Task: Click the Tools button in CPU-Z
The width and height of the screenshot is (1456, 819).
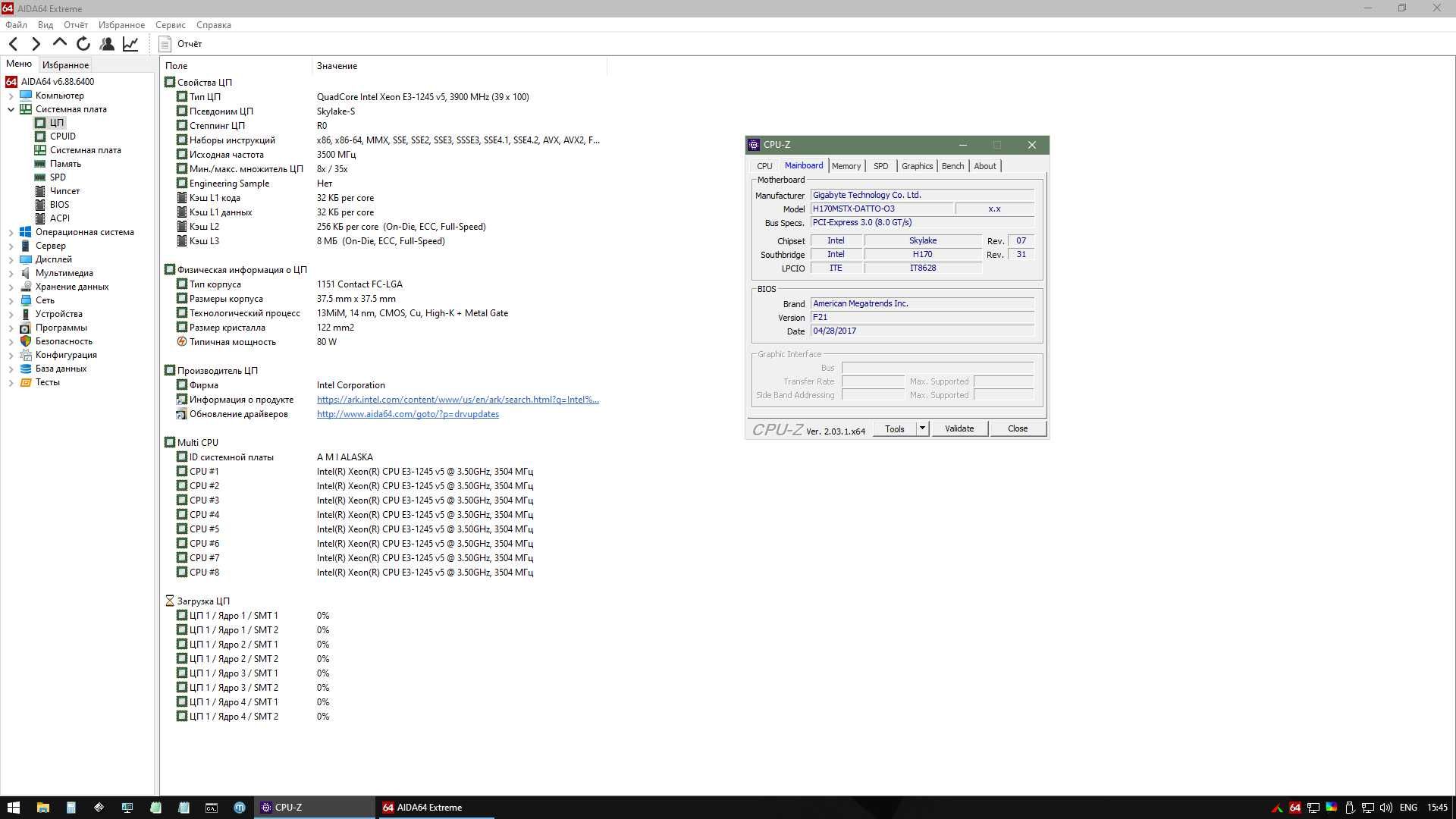Action: click(x=895, y=429)
